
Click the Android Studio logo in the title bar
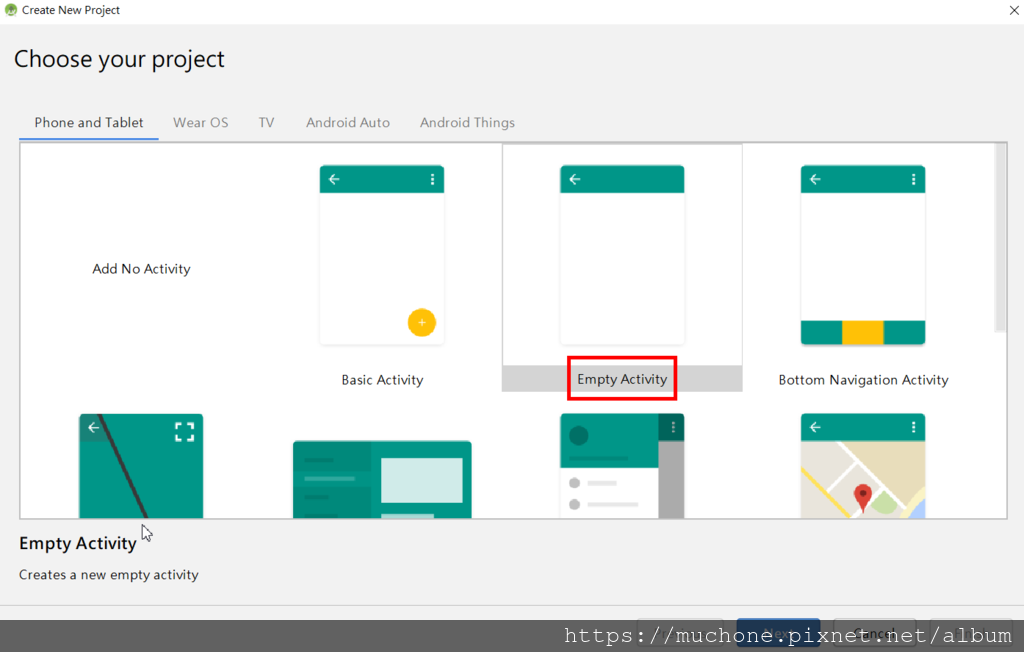[10, 10]
